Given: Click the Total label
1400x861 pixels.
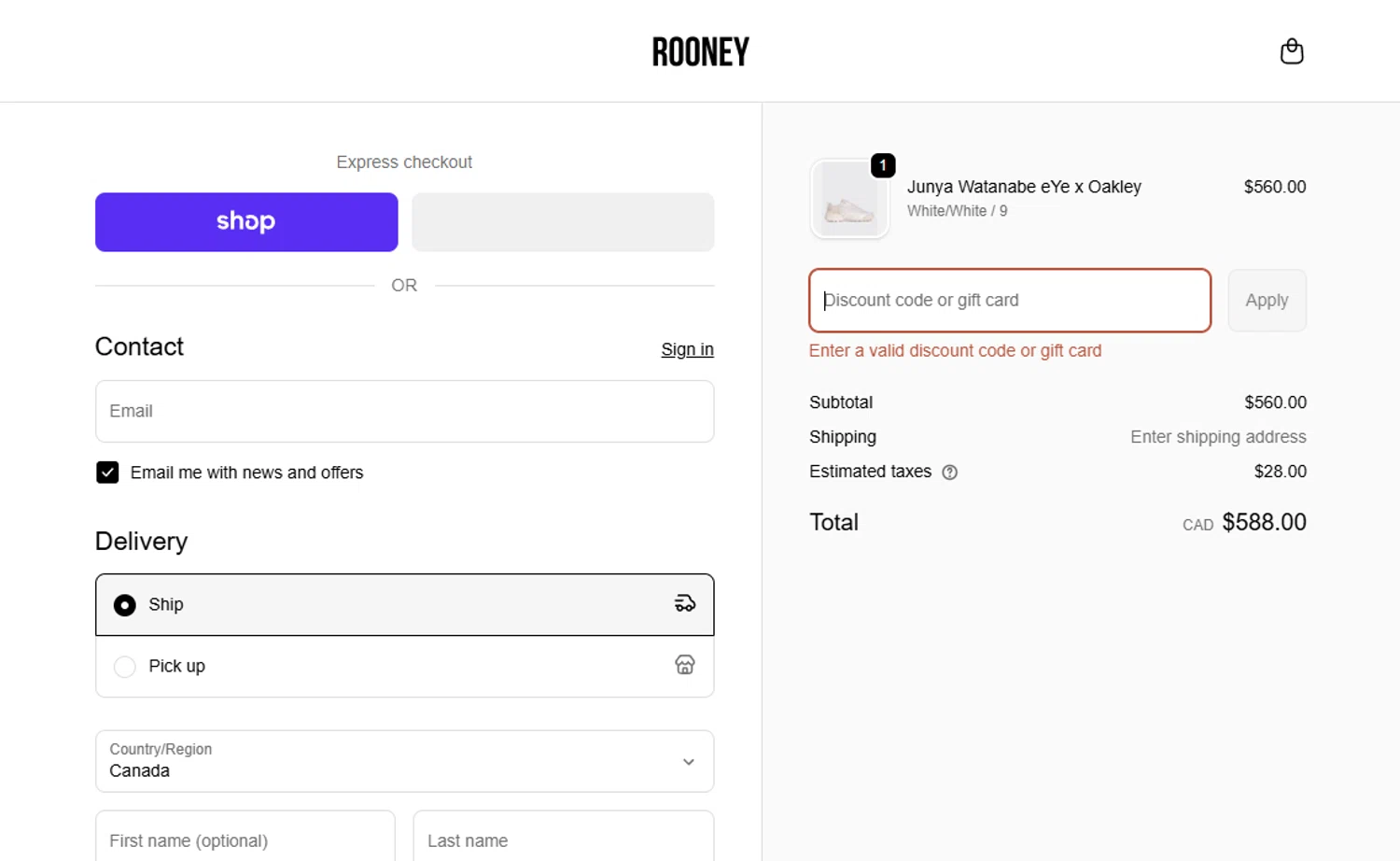Looking at the screenshot, I should click(x=833, y=522).
